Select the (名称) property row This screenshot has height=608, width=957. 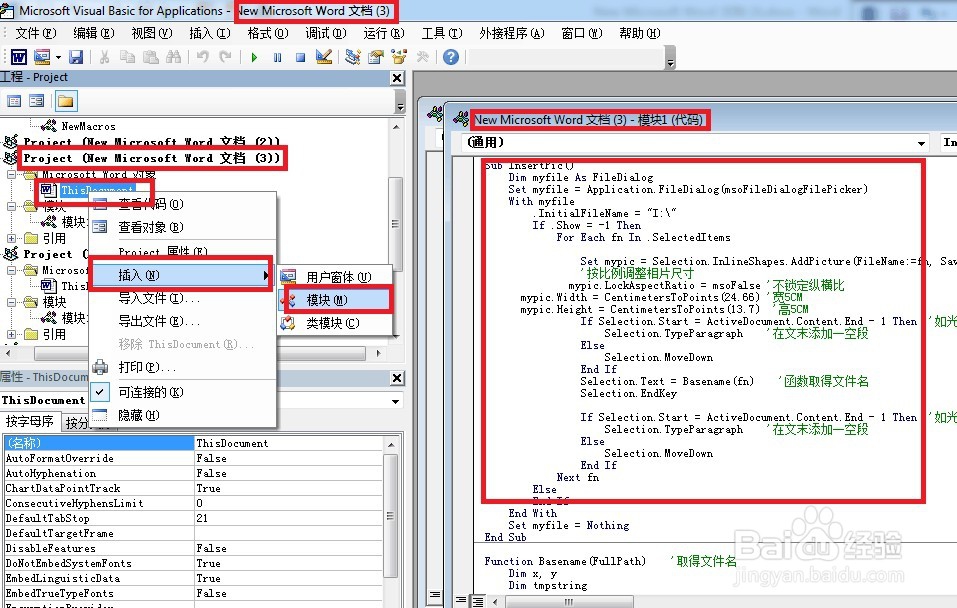193,443
